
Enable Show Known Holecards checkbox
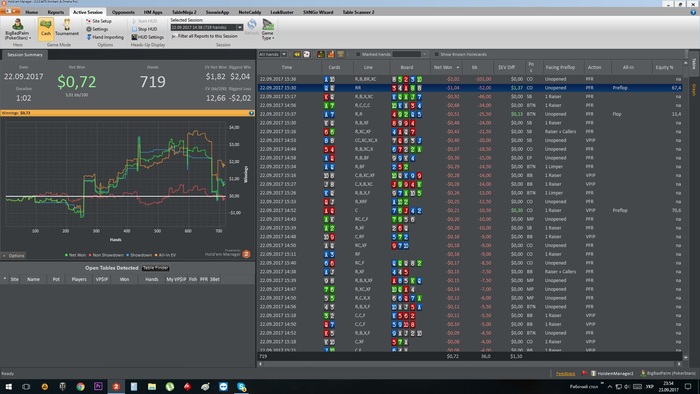click(x=437, y=54)
